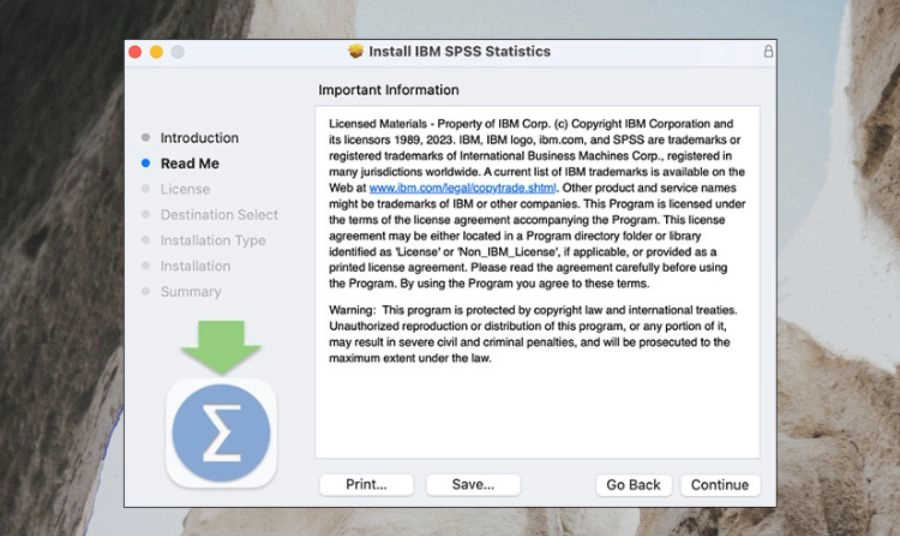Click the gray disabled zoom window button

(177, 52)
